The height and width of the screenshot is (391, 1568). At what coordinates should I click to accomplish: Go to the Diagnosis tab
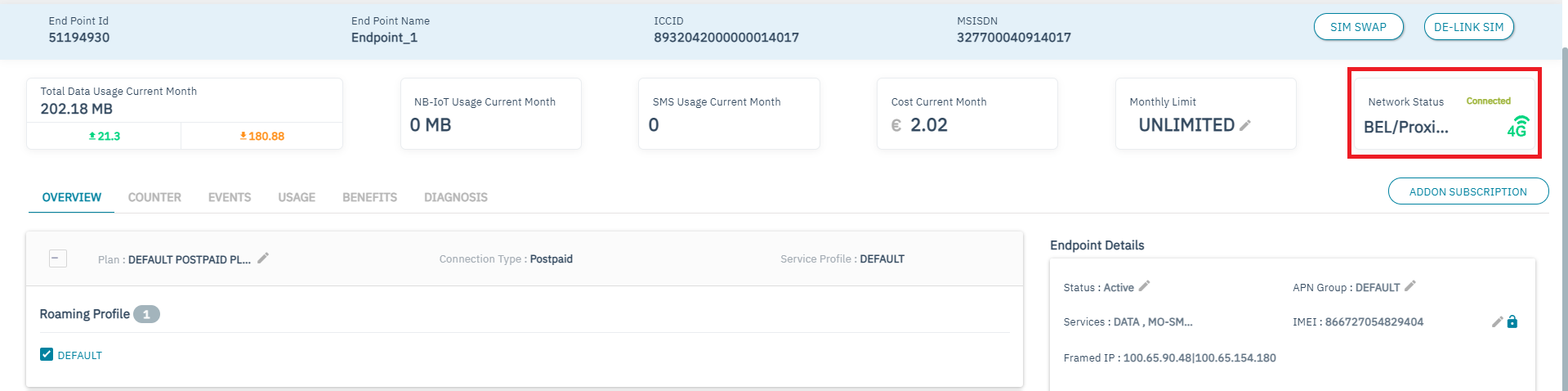[x=456, y=197]
